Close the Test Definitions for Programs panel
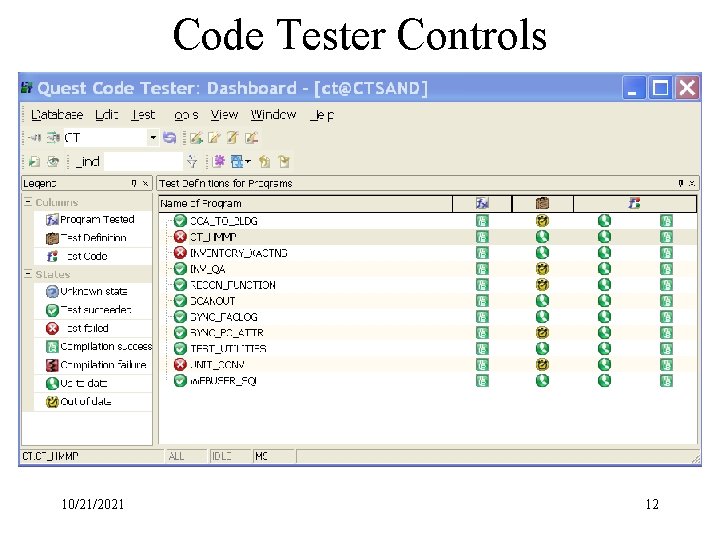The width and height of the screenshot is (720, 540). point(692,183)
